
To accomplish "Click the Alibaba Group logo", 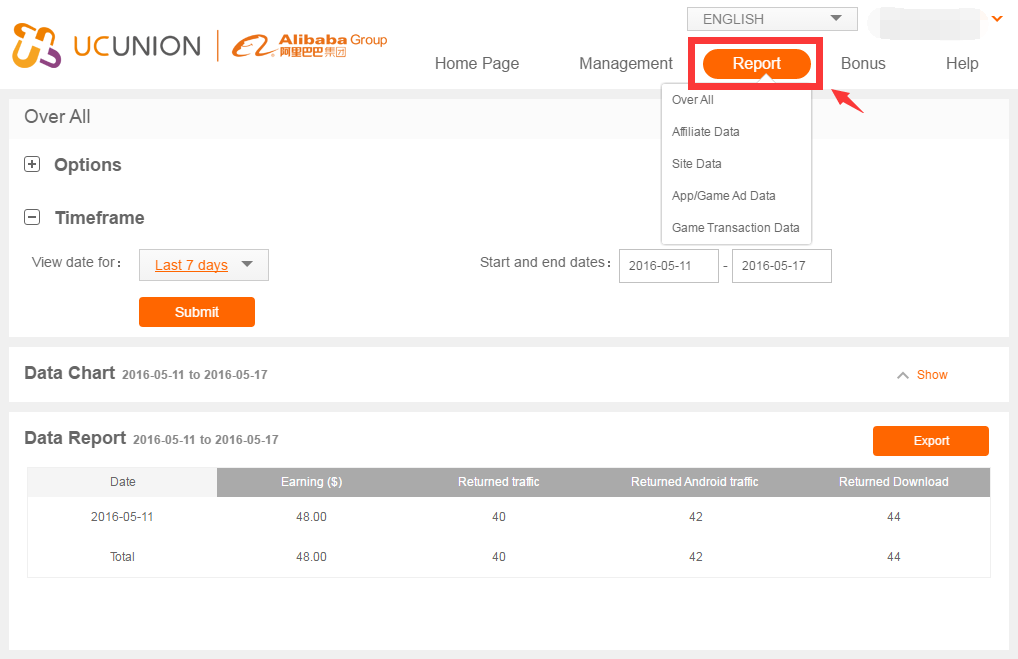I will click(309, 45).
